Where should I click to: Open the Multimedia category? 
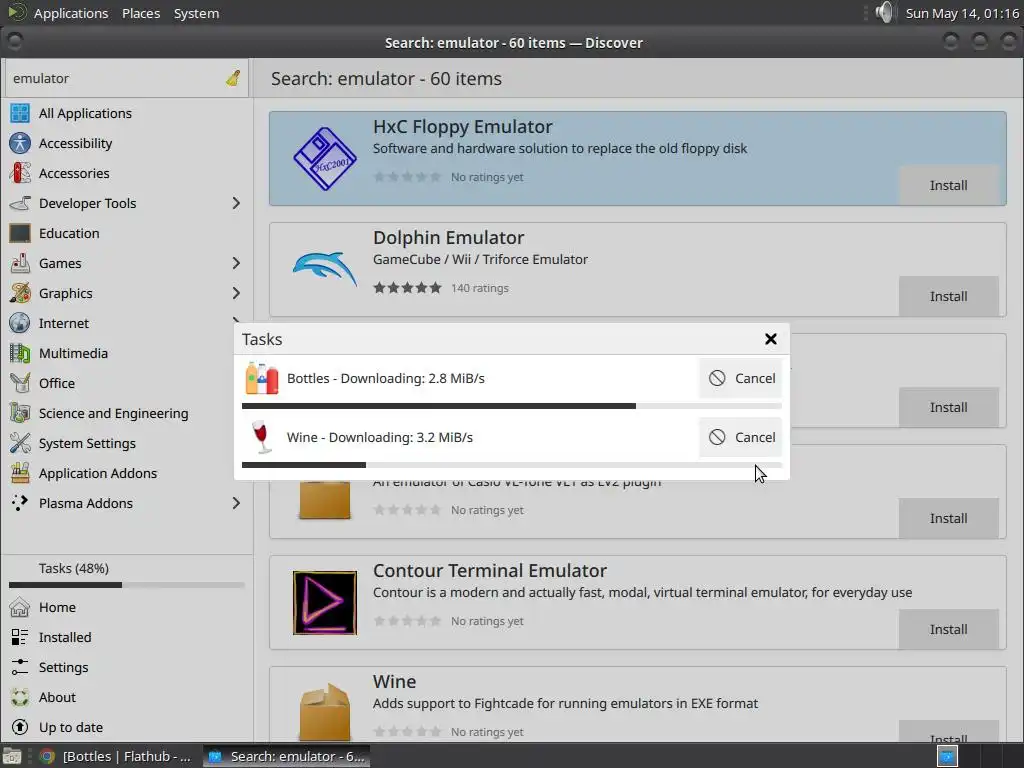(x=127, y=353)
